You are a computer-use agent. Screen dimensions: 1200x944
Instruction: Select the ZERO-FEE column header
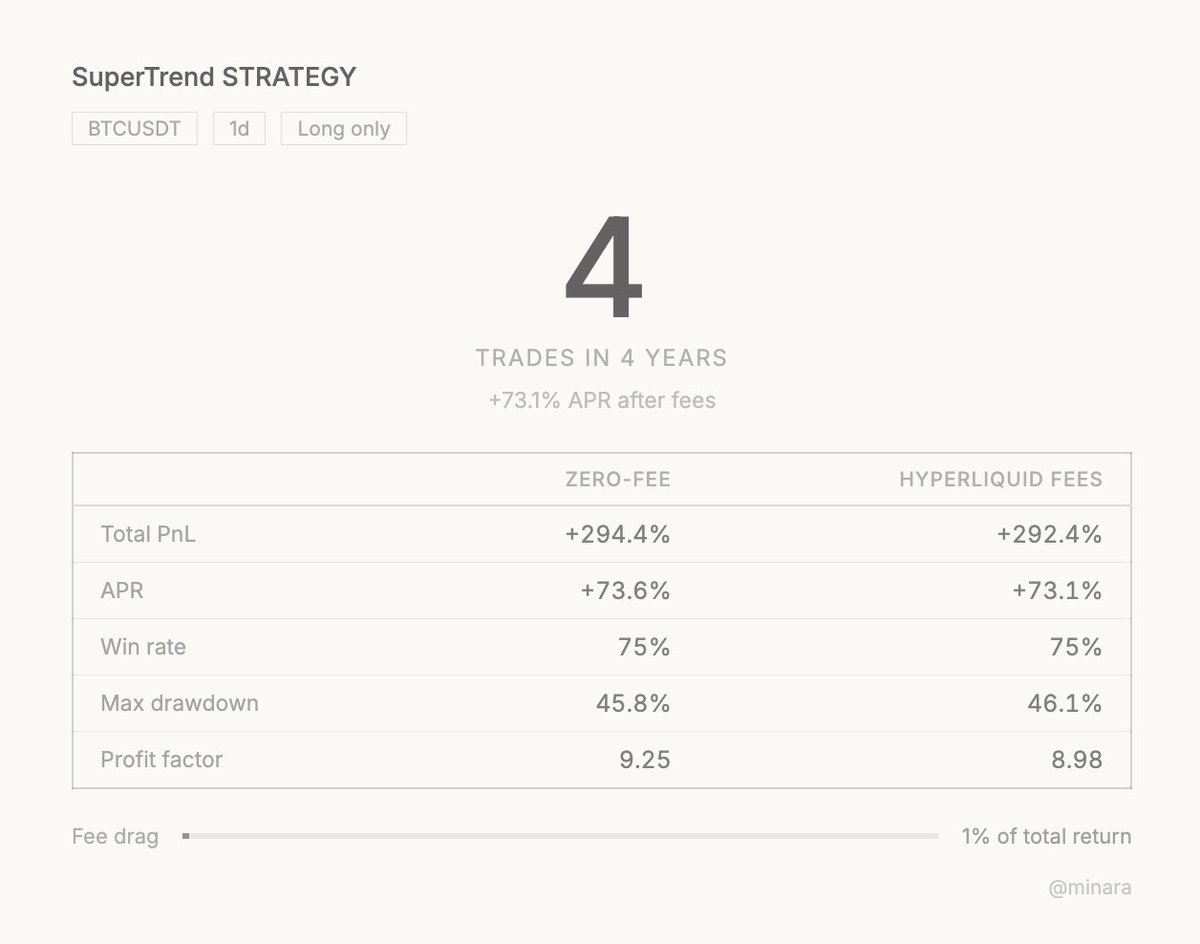click(x=617, y=480)
